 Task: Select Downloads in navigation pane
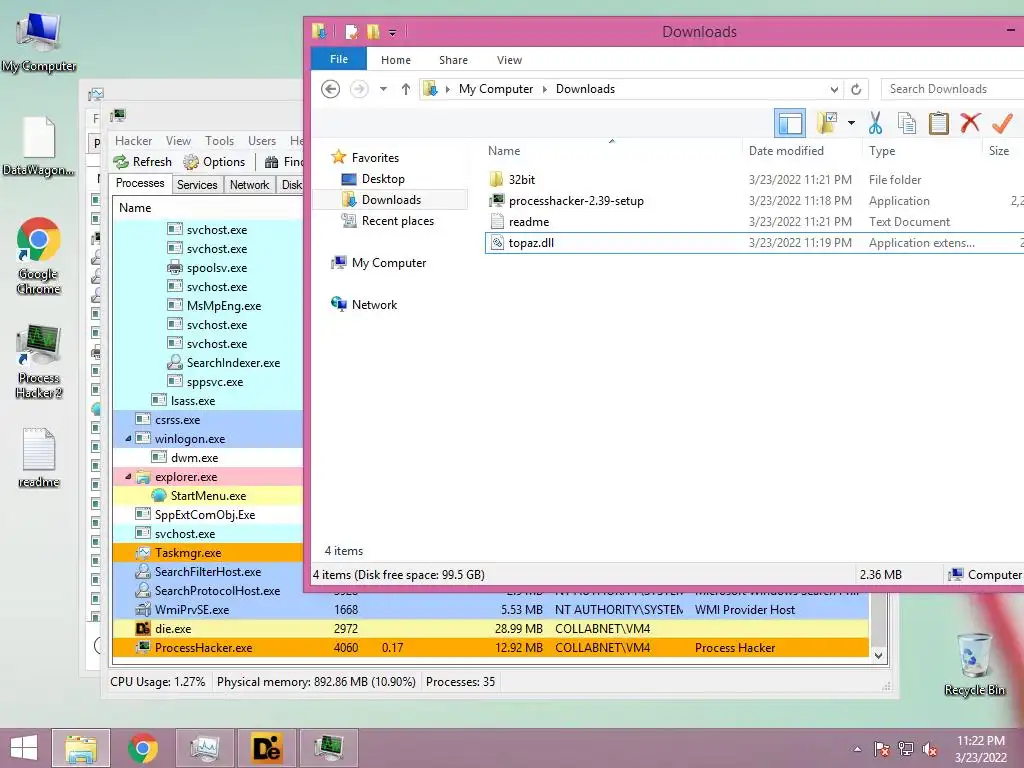point(391,200)
